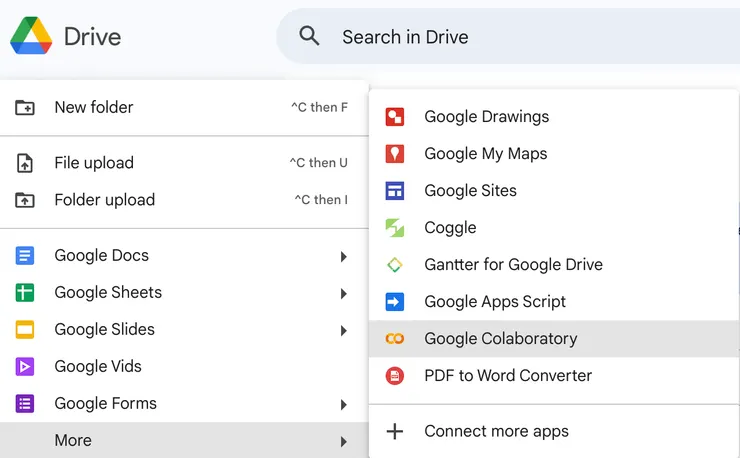The width and height of the screenshot is (740, 458).
Task: Expand the Google Forms submenu arrow
Action: click(x=343, y=404)
